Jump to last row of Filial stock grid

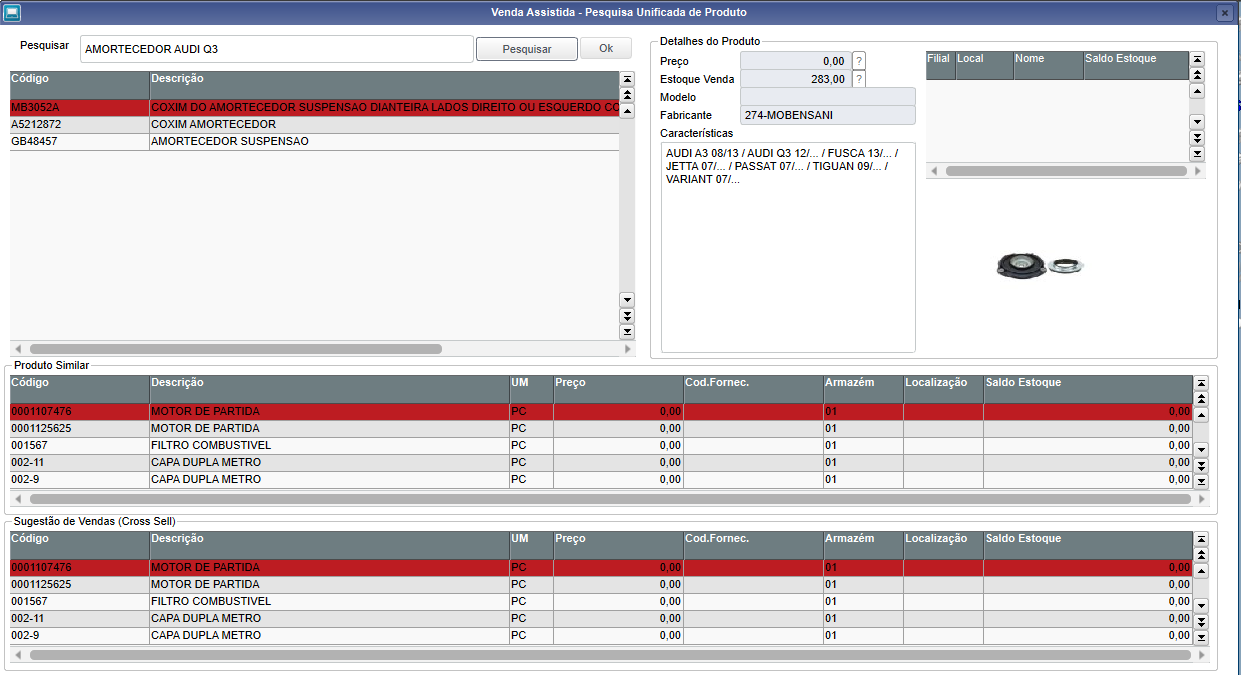pos(1197,153)
